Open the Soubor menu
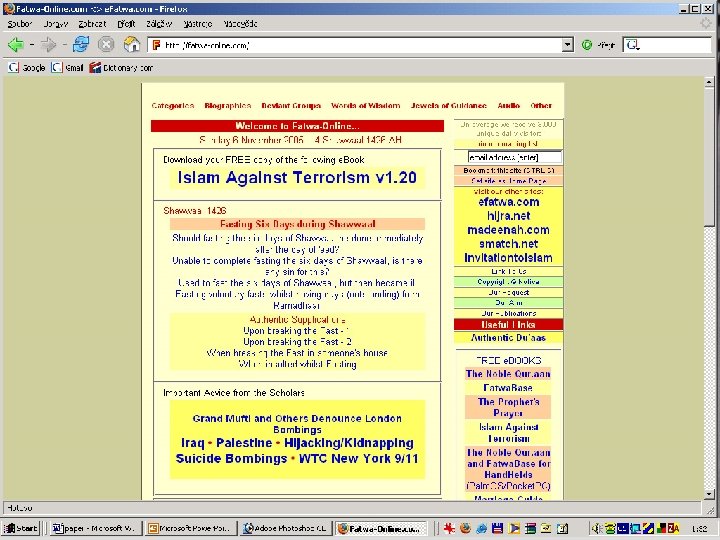Viewport: 720px width, 540px height. [20, 24]
